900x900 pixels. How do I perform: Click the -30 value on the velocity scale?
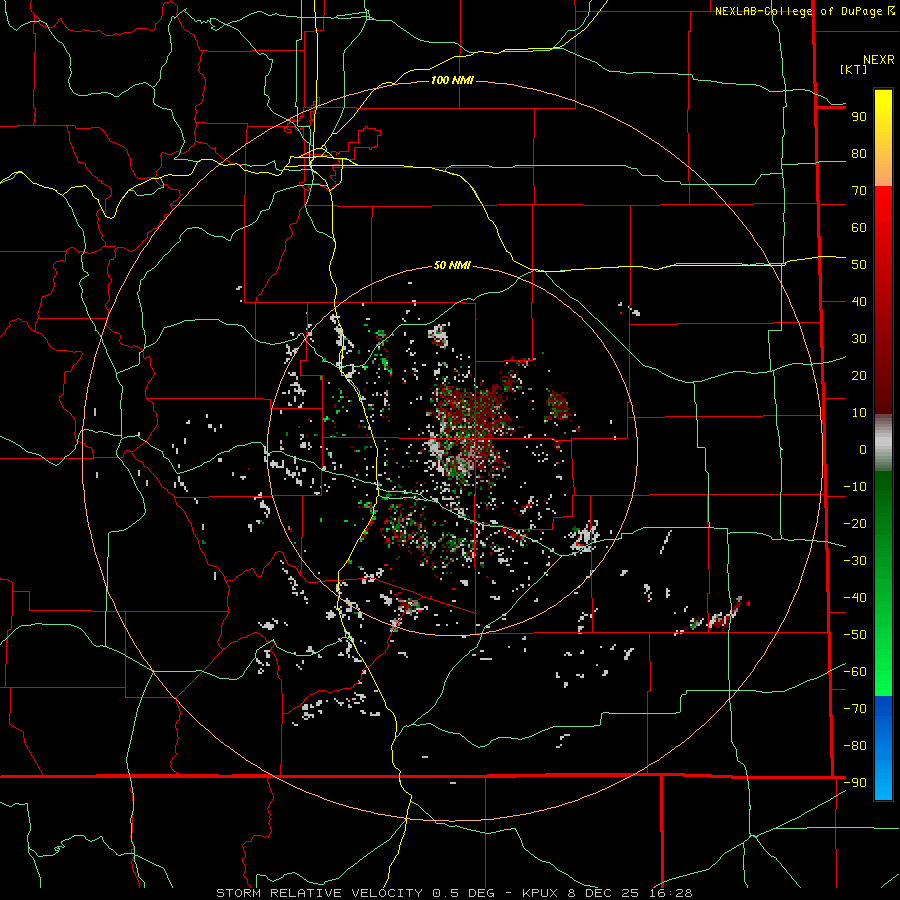pyautogui.click(x=855, y=561)
